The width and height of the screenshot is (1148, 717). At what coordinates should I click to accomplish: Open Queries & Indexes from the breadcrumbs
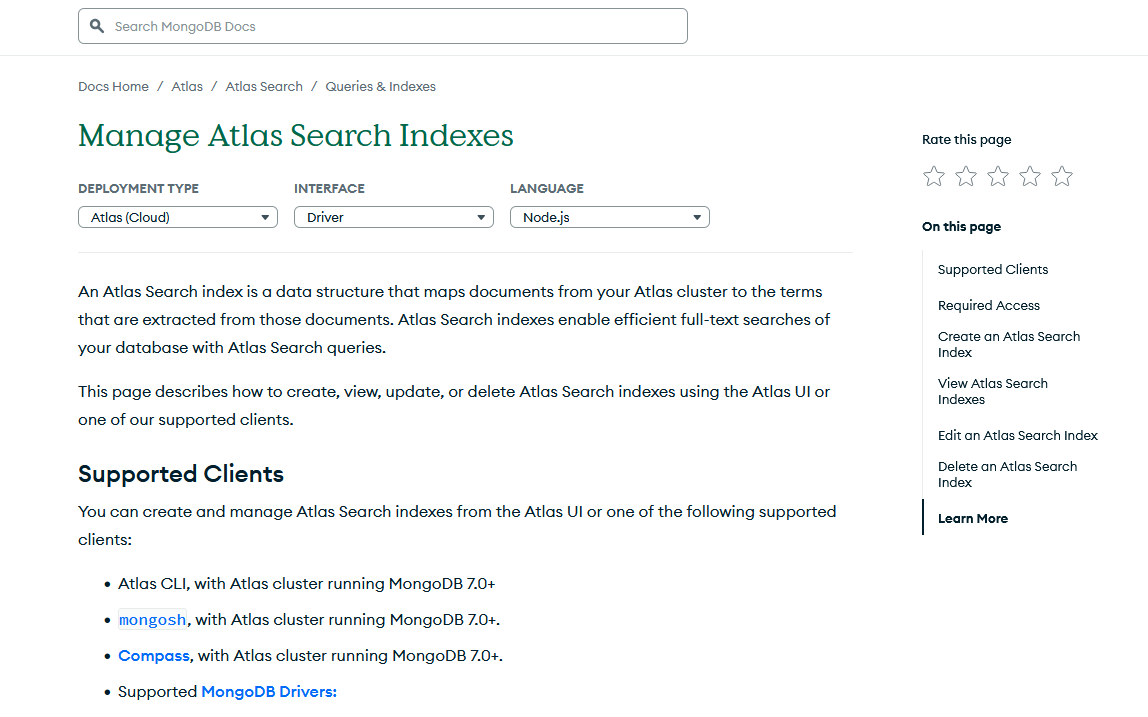(x=380, y=86)
